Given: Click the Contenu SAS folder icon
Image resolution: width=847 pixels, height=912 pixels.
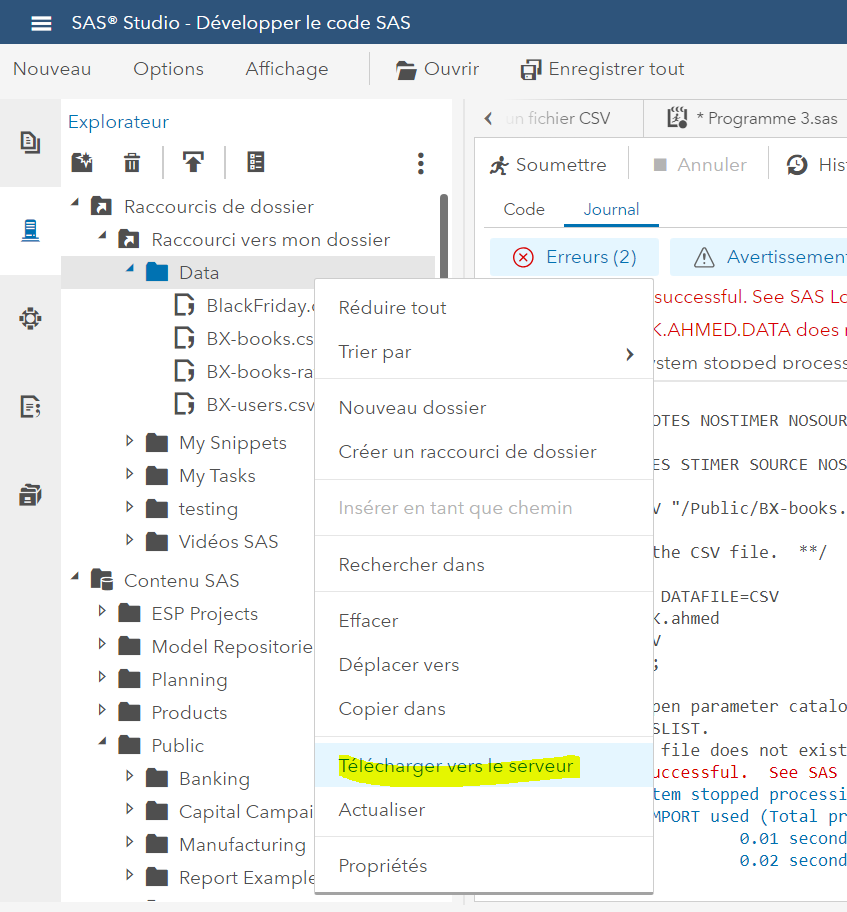Looking at the screenshot, I should coord(102,580).
